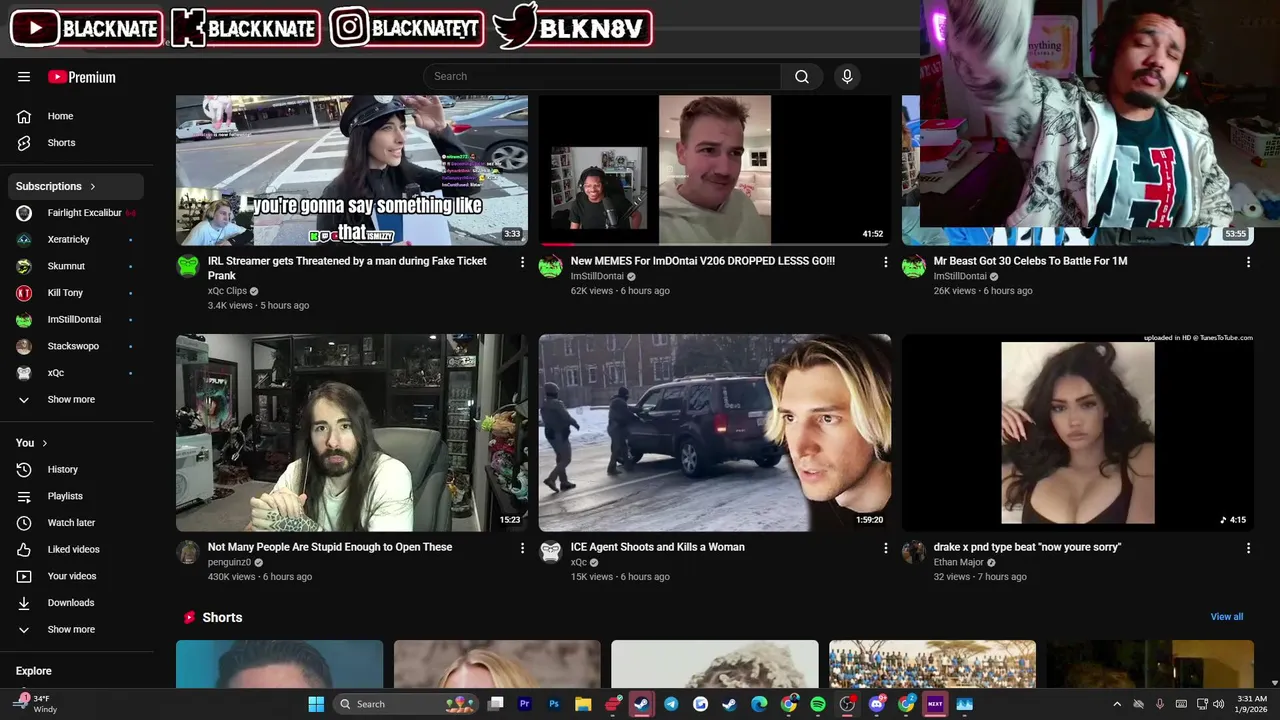
Task: Open New MEMES For ImDOntai video thumbnail
Action: [x=715, y=170]
